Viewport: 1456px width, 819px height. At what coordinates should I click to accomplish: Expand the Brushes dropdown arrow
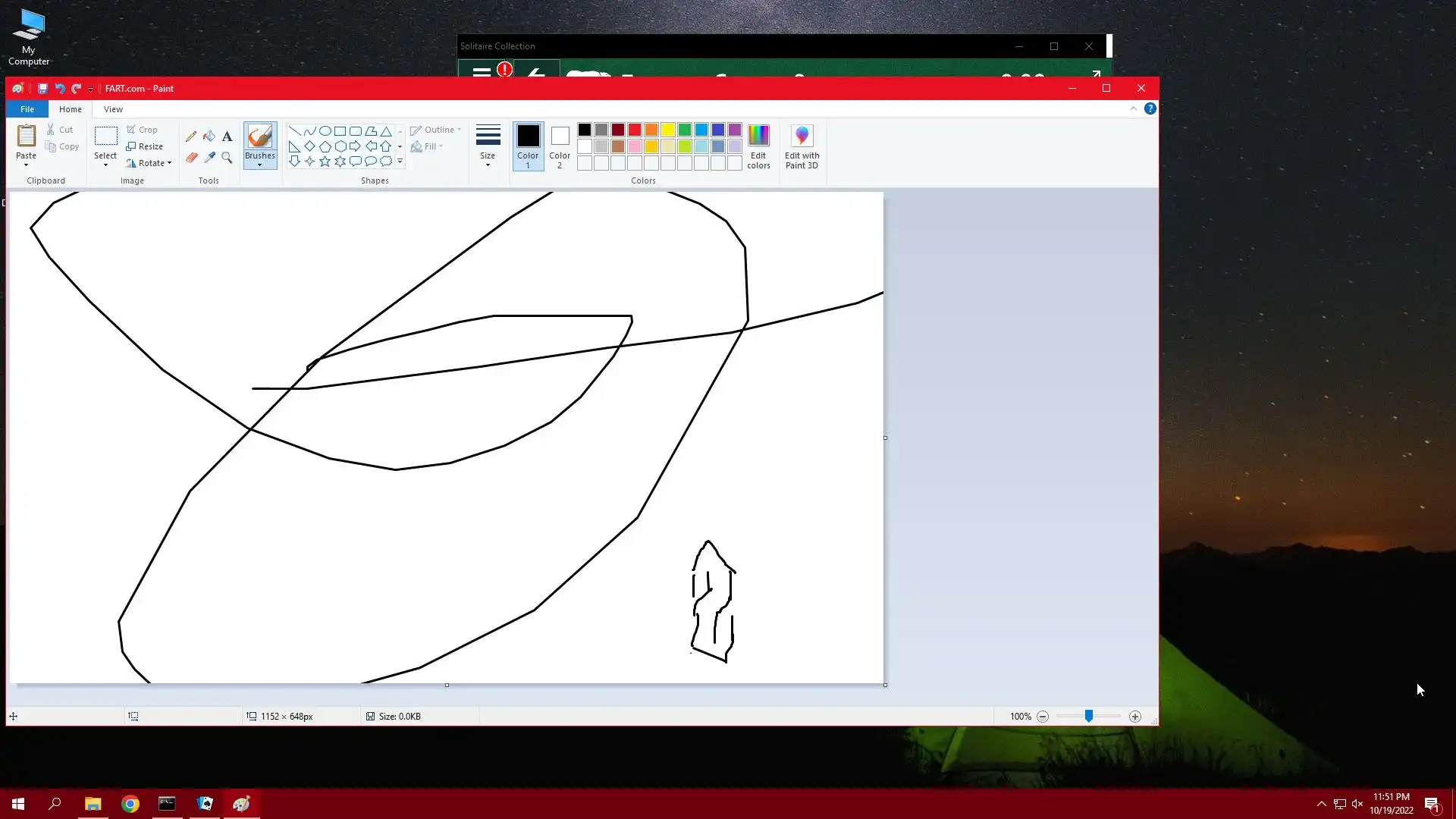(259, 165)
